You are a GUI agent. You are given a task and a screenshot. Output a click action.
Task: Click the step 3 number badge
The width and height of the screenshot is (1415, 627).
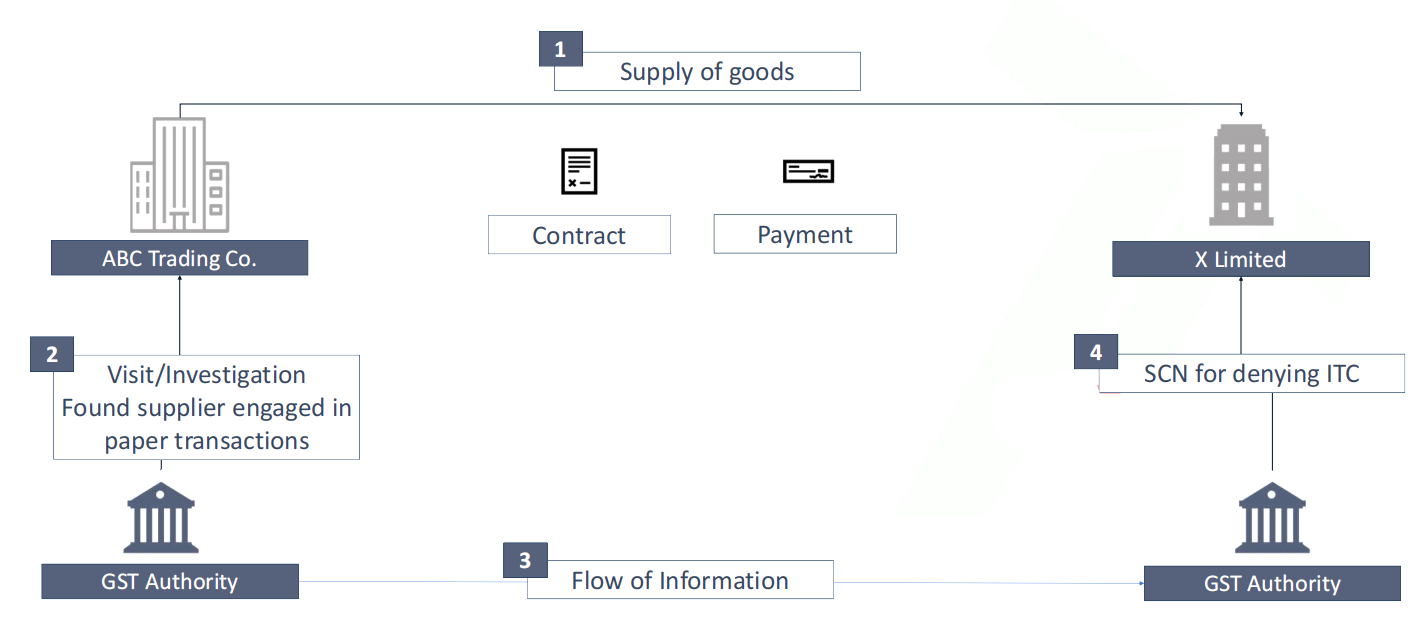tap(525, 561)
